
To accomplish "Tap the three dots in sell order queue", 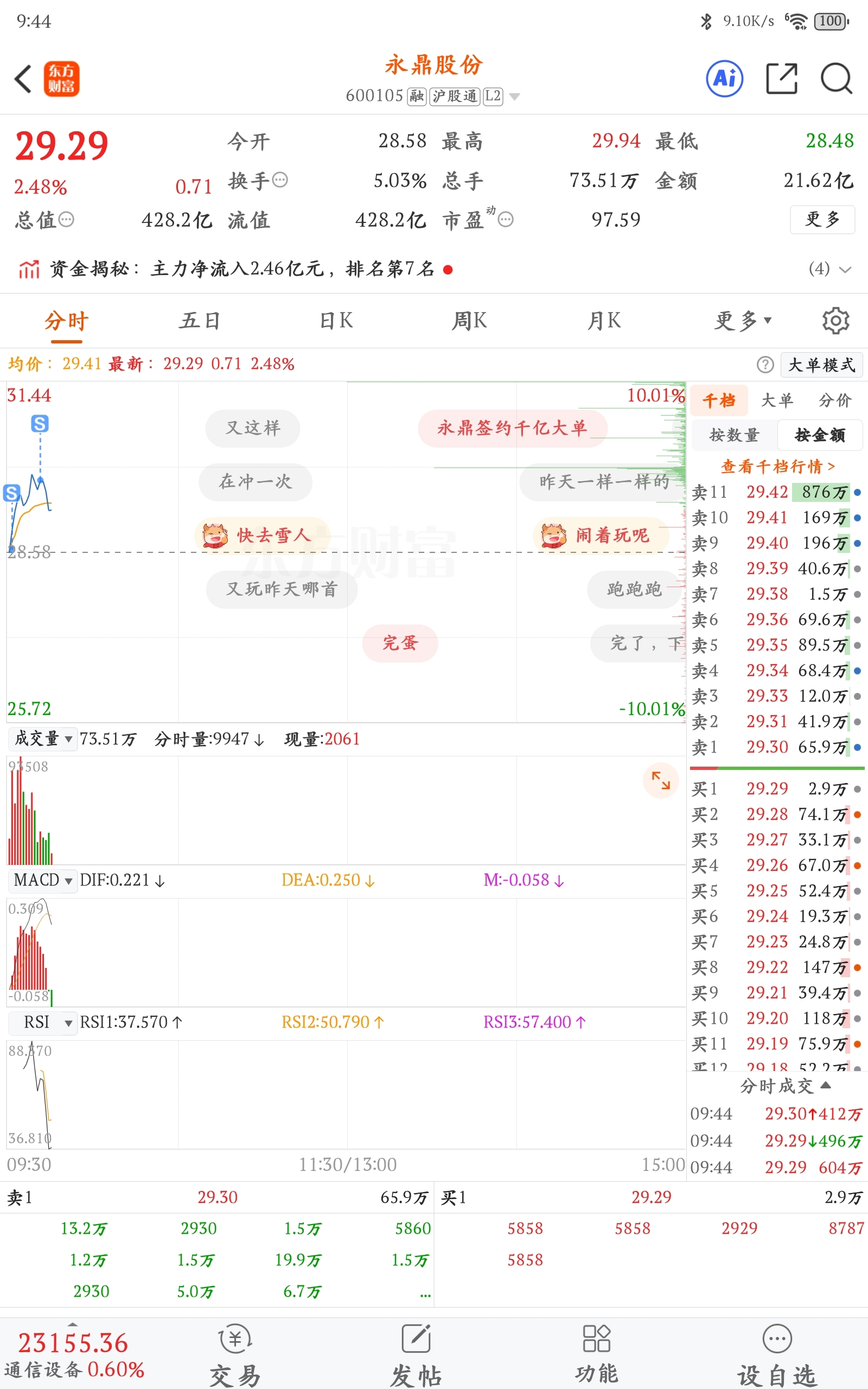I will 425,1296.
